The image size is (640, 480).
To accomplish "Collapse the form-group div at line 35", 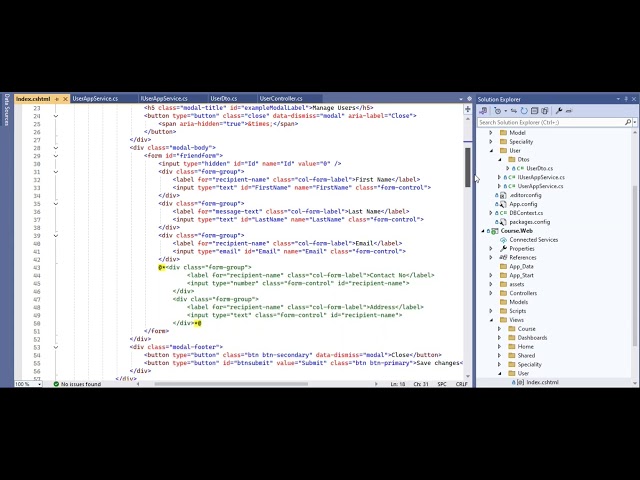I will 56,204.
